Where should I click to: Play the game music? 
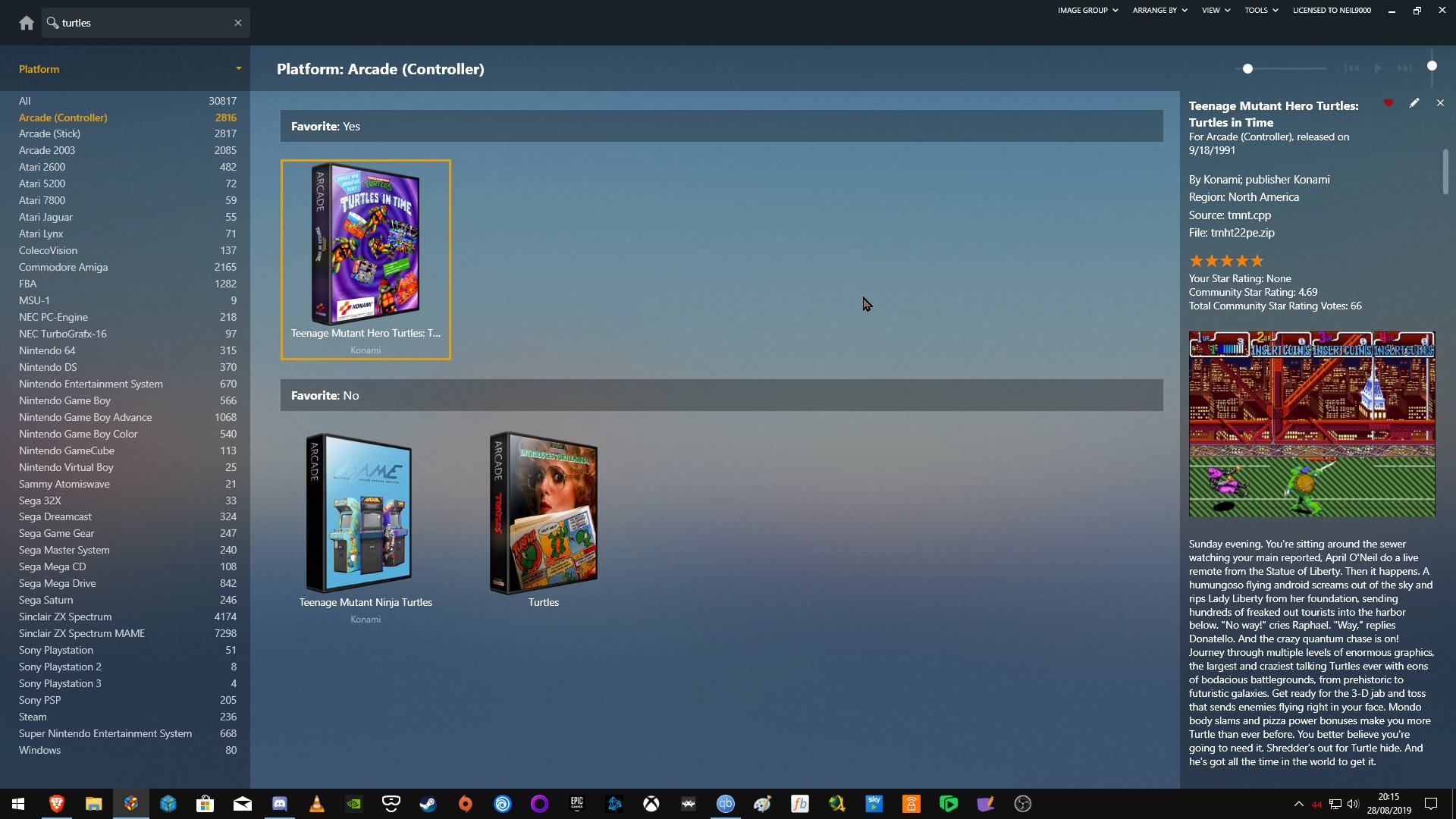(1378, 68)
